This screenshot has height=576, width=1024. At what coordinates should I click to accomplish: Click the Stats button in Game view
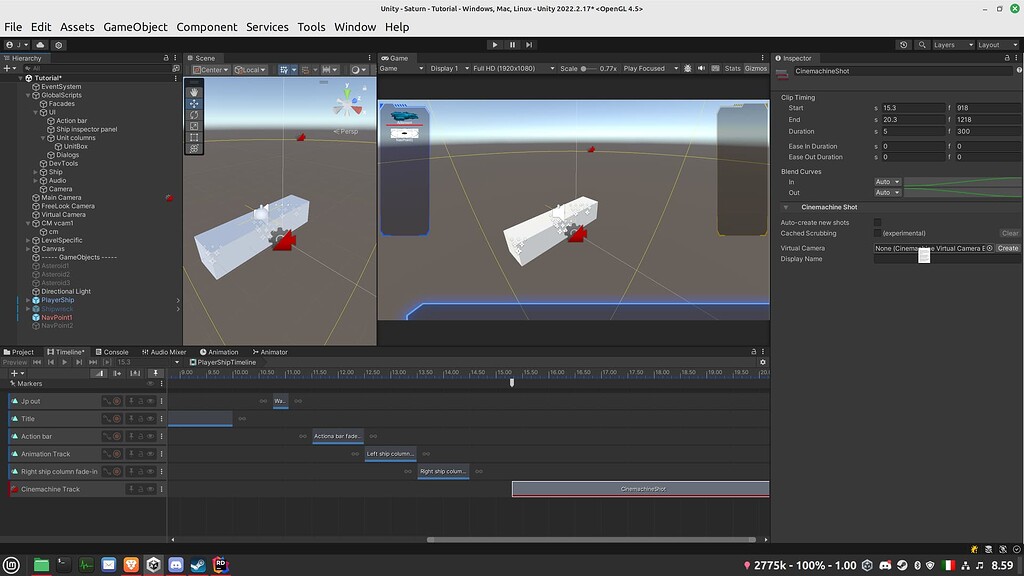pyautogui.click(x=732, y=68)
